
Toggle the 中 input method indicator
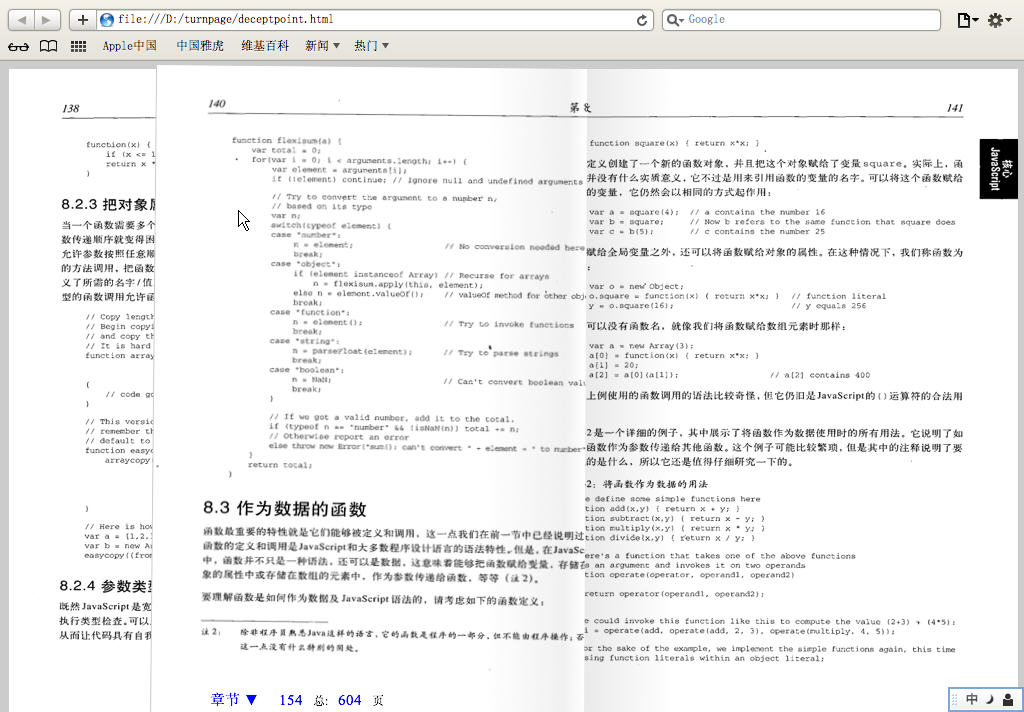pyautogui.click(x=972, y=699)
